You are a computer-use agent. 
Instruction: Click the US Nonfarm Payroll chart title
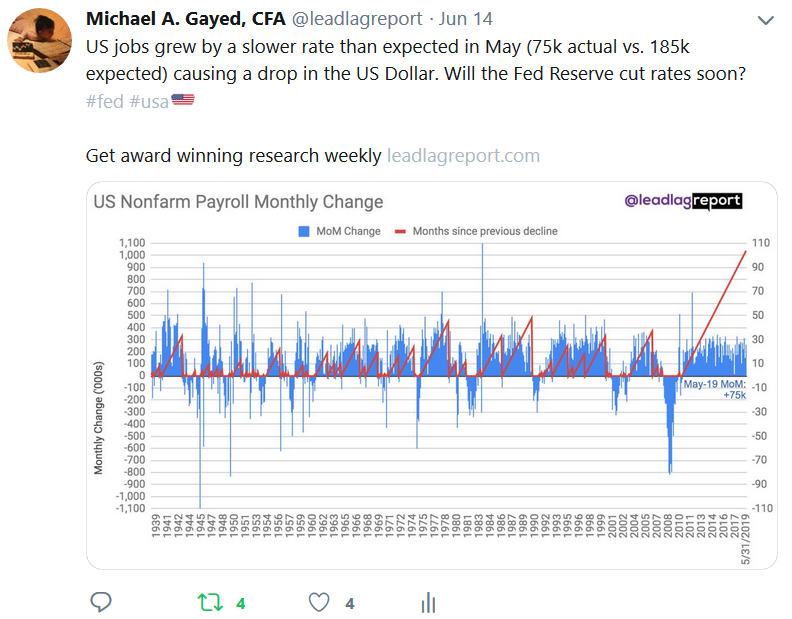click(x=238, y=202)
